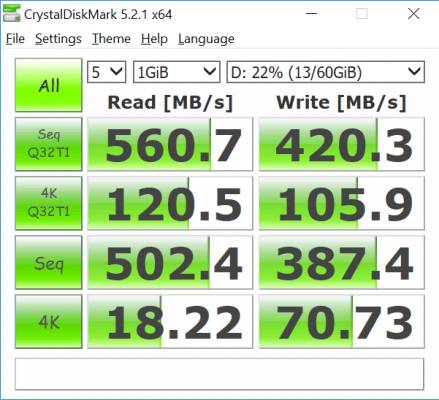Screen dimensions: 439x400
Task: Click the 18.22 4K read result bar
Action: (170, 322)
